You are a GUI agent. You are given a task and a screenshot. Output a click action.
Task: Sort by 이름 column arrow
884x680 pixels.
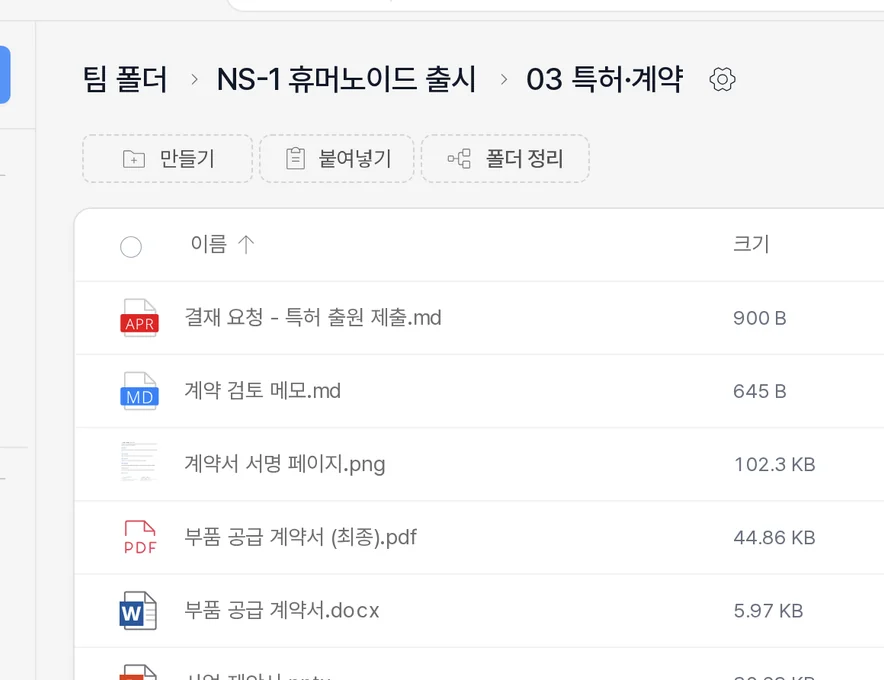(x=246, y=245)
